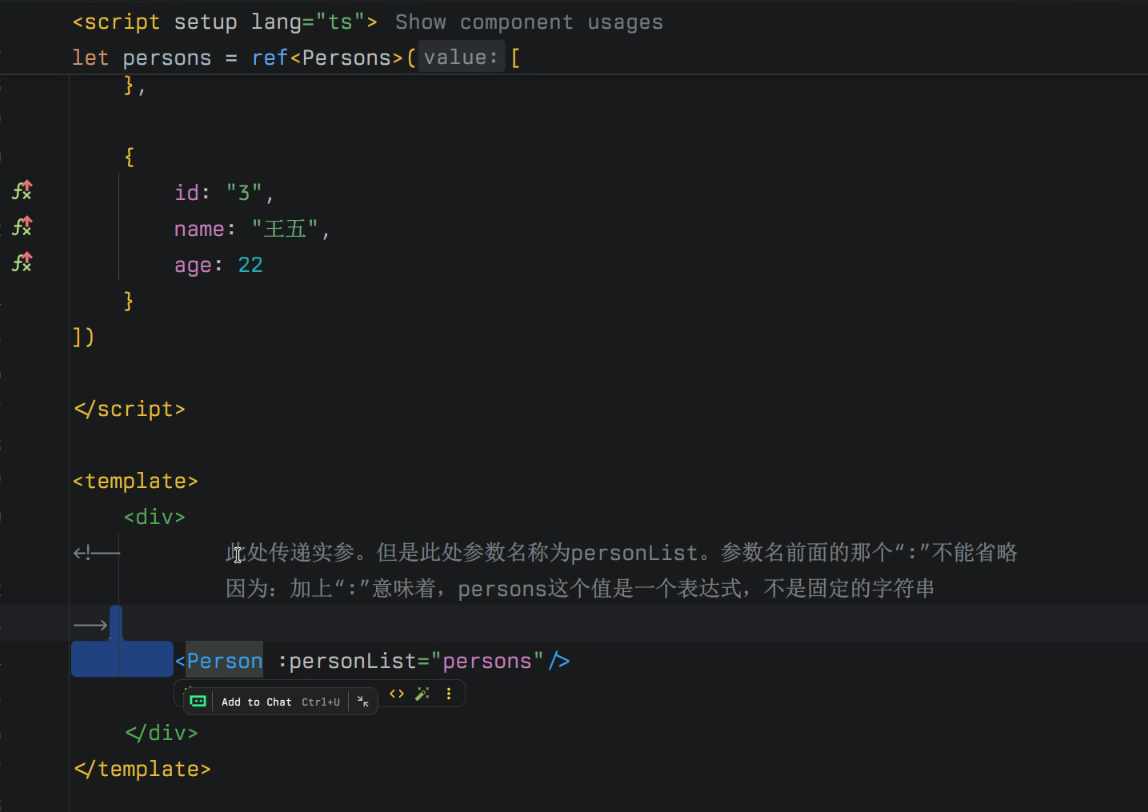Click the opening <template> tag

(135, 480)
